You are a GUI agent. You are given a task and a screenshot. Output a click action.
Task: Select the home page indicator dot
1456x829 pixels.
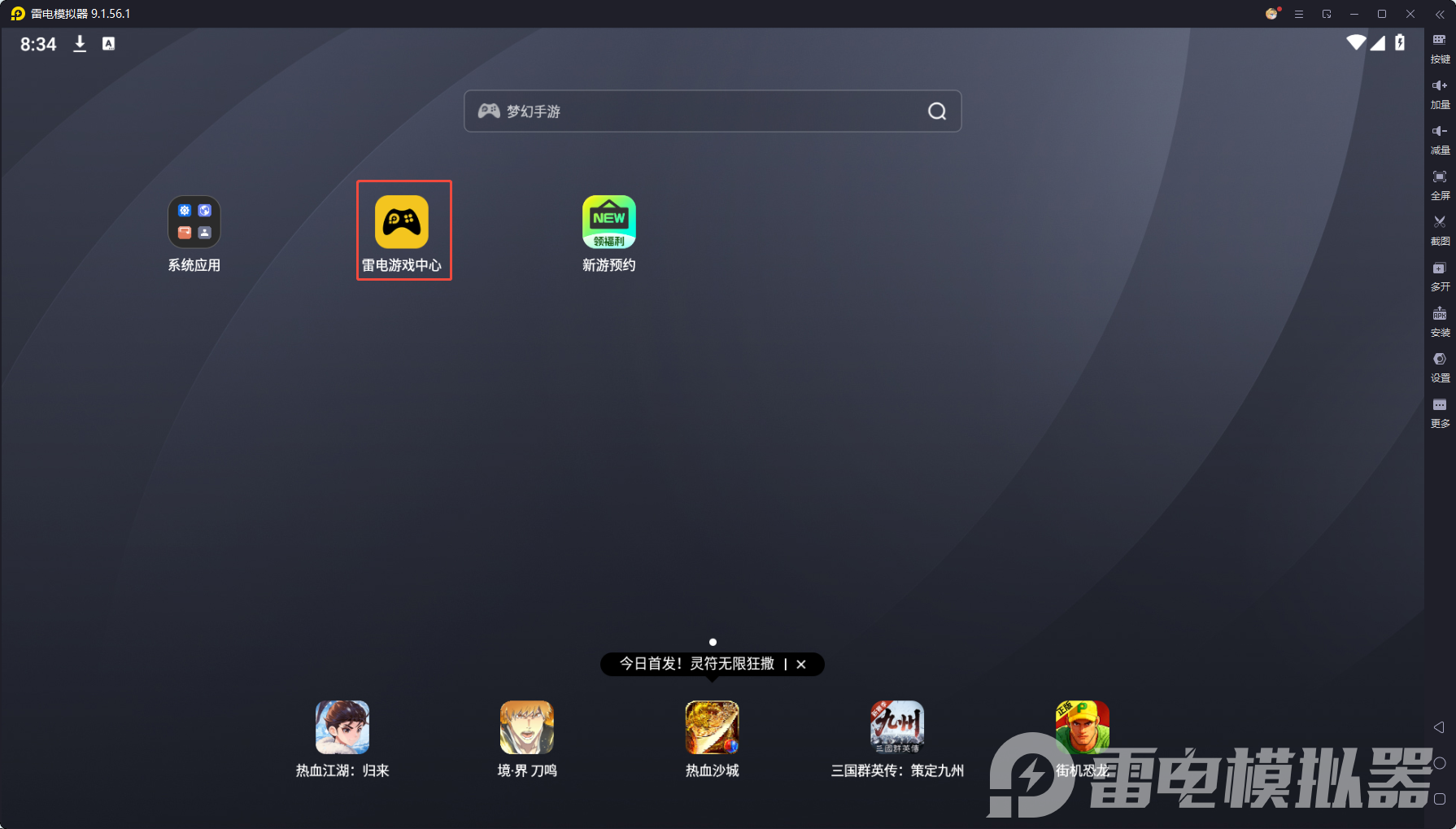click(x=713, y=642)
